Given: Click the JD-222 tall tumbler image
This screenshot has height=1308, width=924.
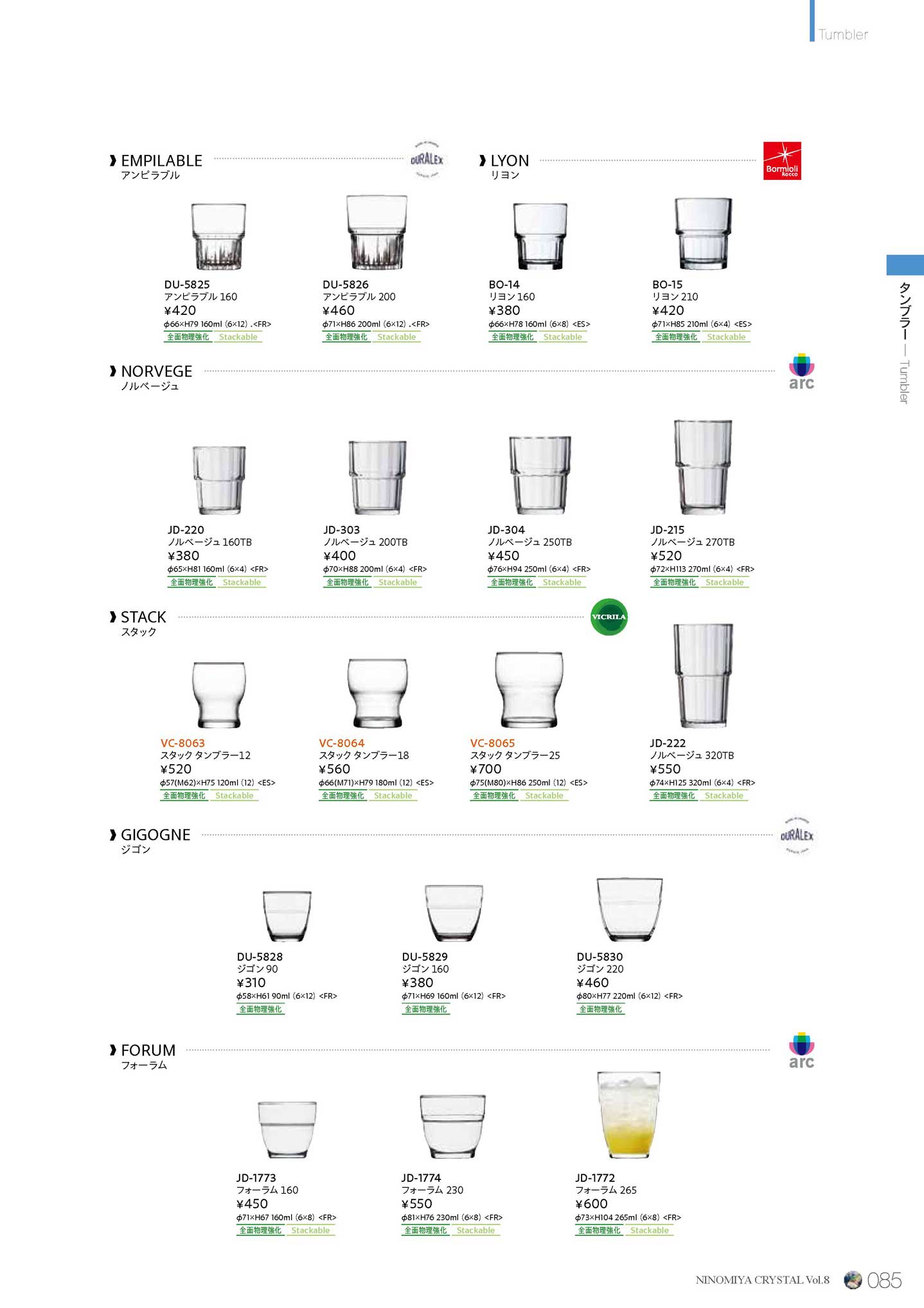Looking at the screenshot, I should point(703,675).
